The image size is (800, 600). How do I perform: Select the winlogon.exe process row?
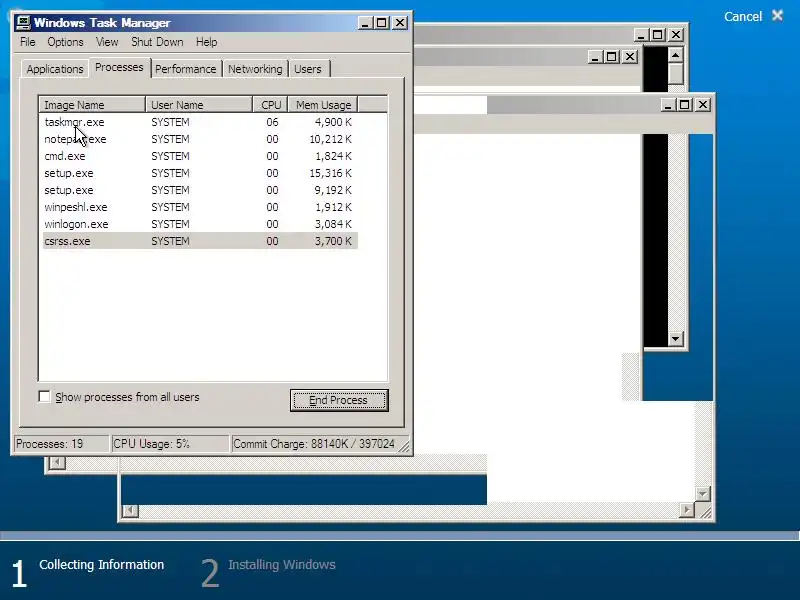pyautogui.click(x=200, y=224)
